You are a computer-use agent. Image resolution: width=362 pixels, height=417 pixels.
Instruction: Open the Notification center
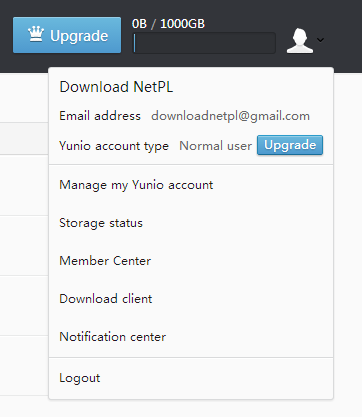[x=113, y=337]
